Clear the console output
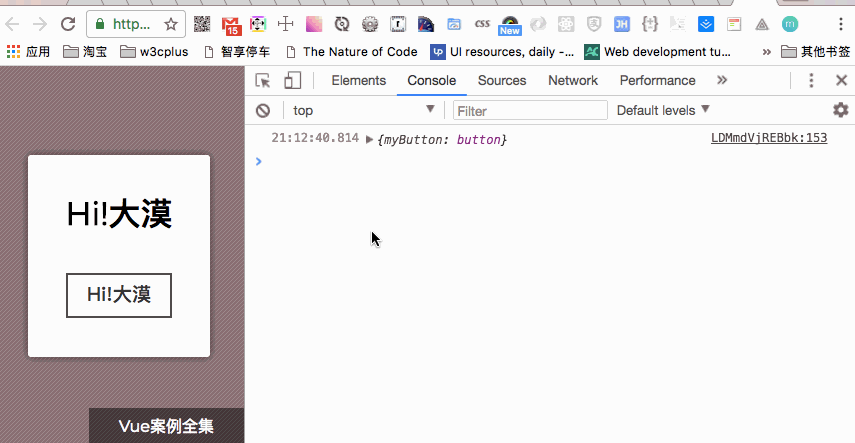Screen dimensions: 855x443 (263, 111)
